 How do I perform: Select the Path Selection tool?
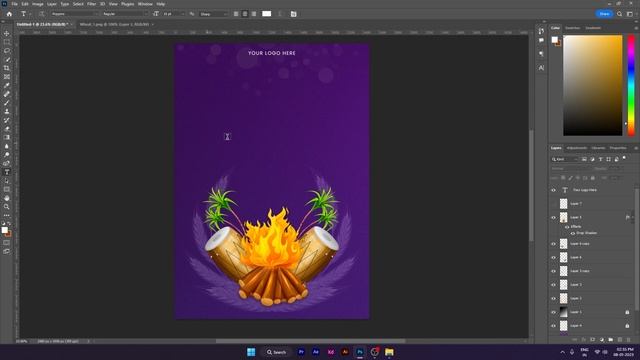coord(7,181)
